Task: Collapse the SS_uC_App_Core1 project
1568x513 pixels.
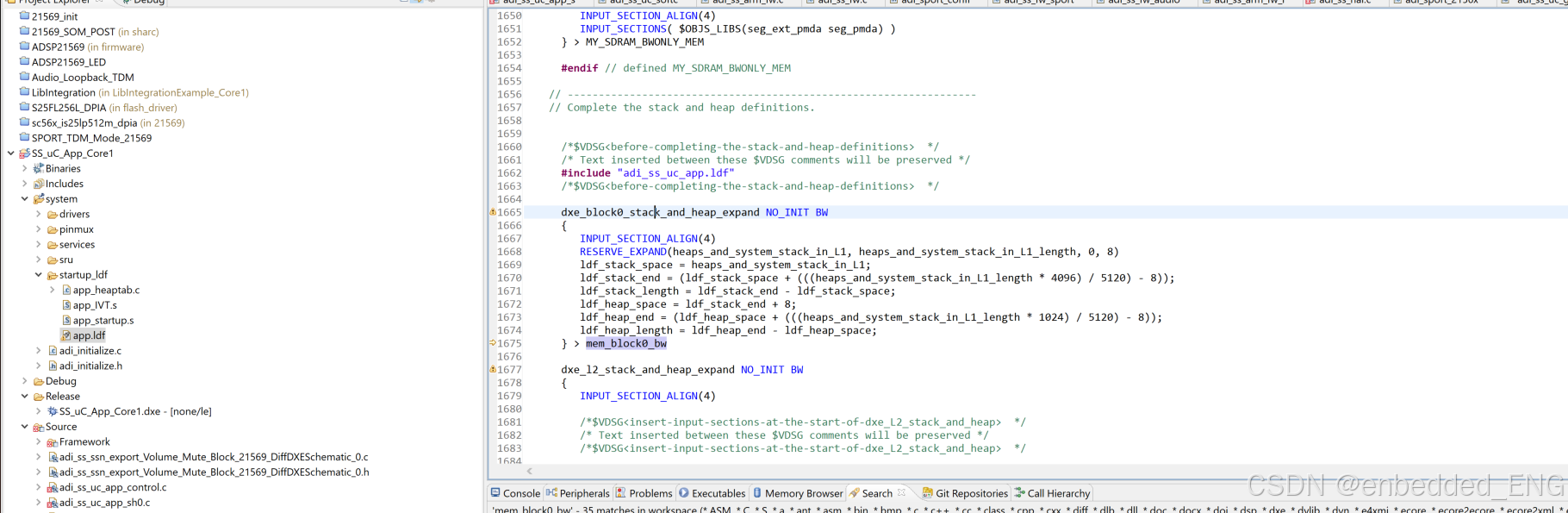Action: click(10, 153)
